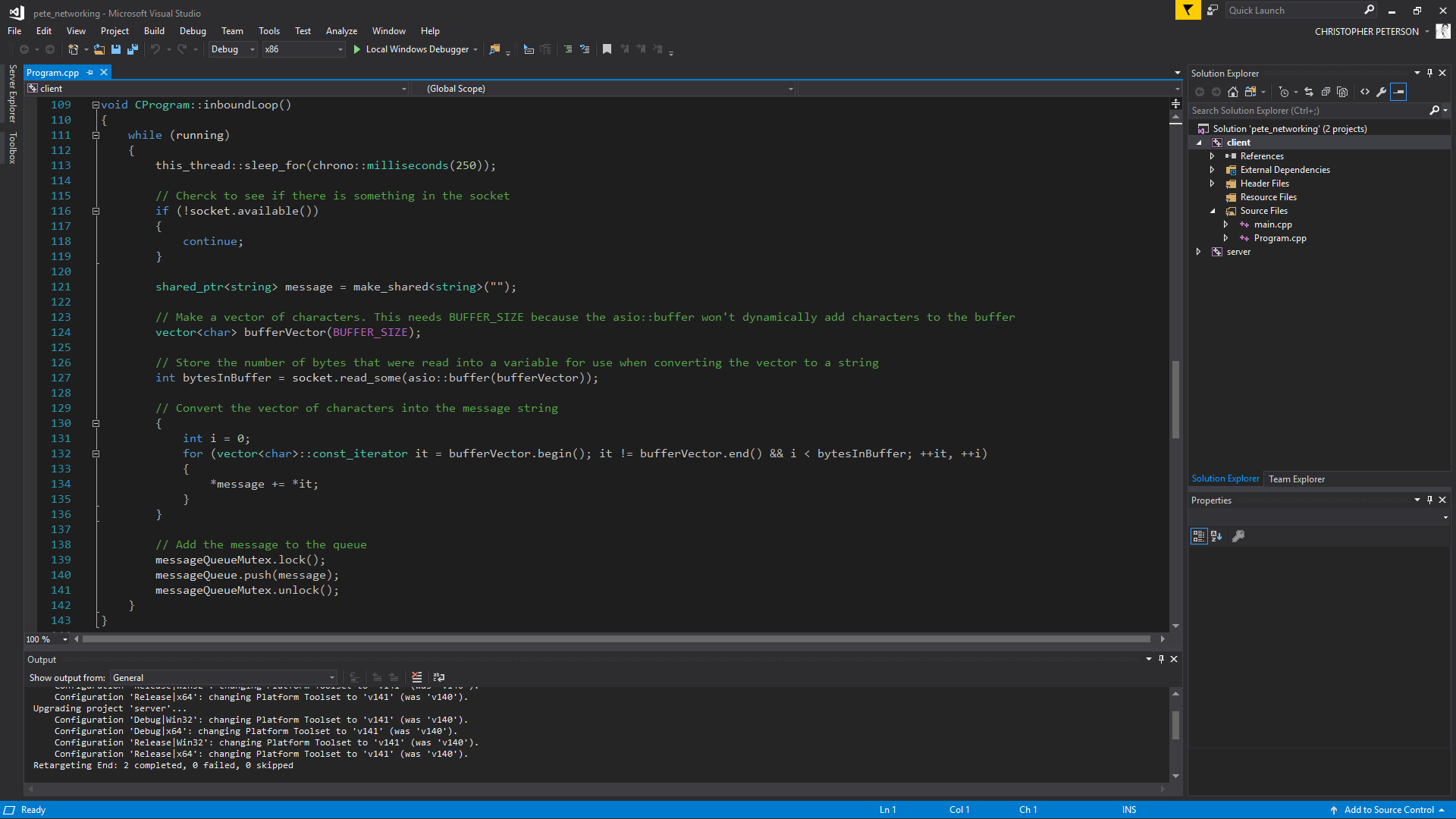Click View Code icon in Solution Explorer
The width and height of the screenshot is (1456, 819).
(x=1365, y=92)
